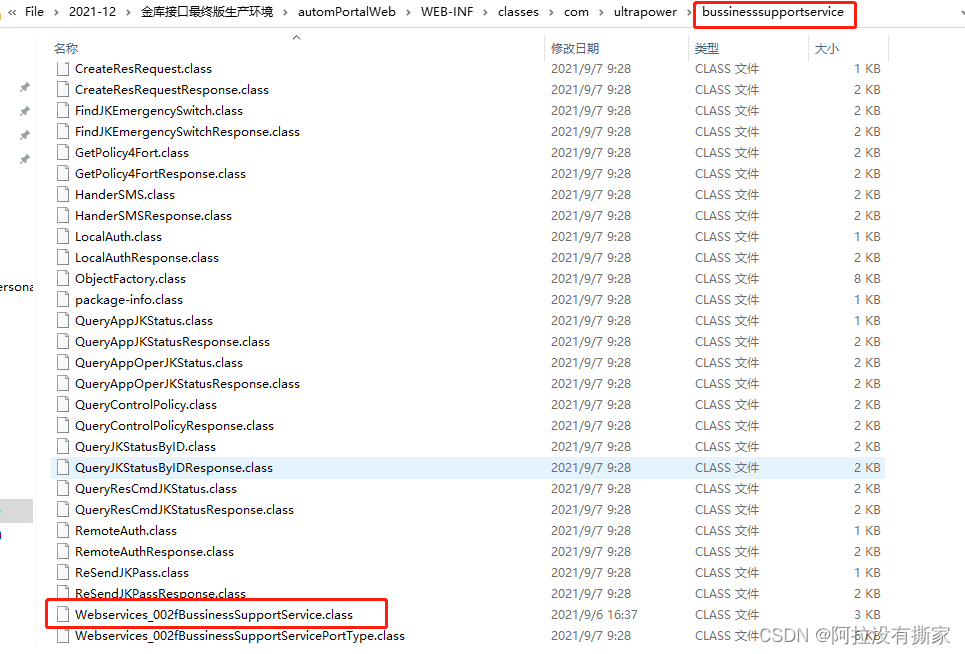
Task: Click the RemoteAuthResponse.class file icon
Action: (x=62, y=552)
